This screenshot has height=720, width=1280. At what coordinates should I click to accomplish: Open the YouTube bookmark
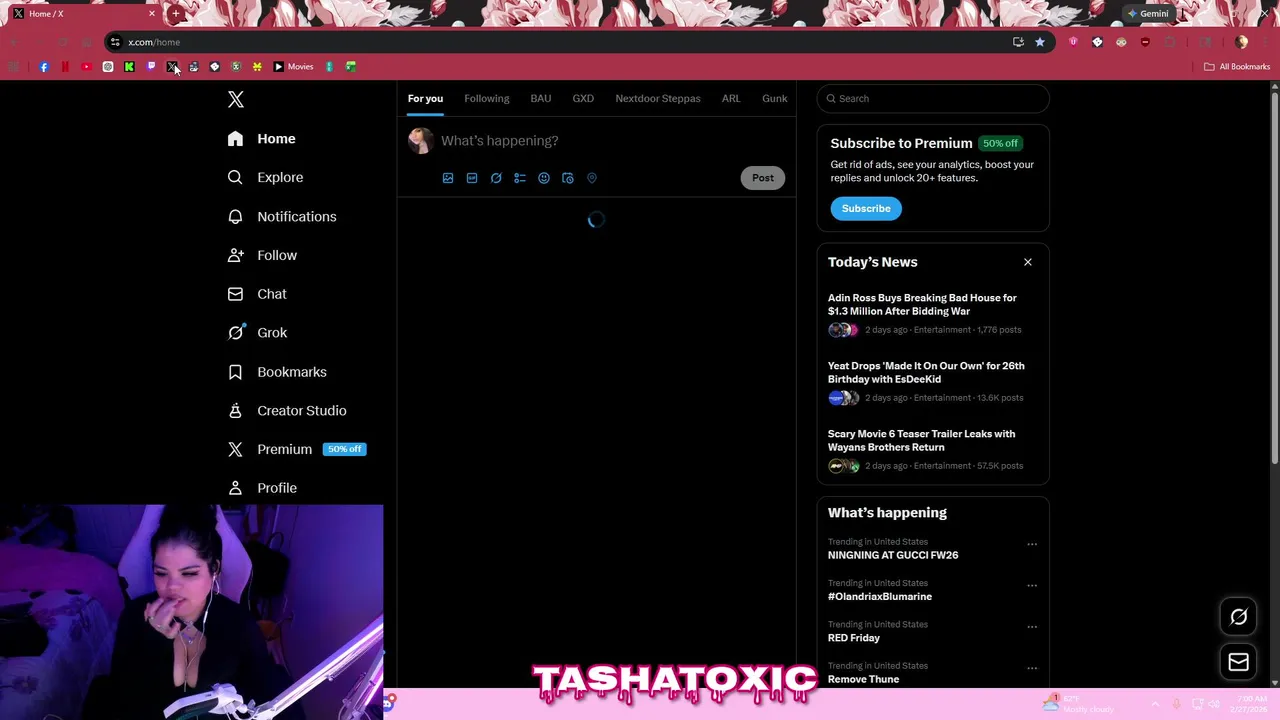(x=86, y=67)
